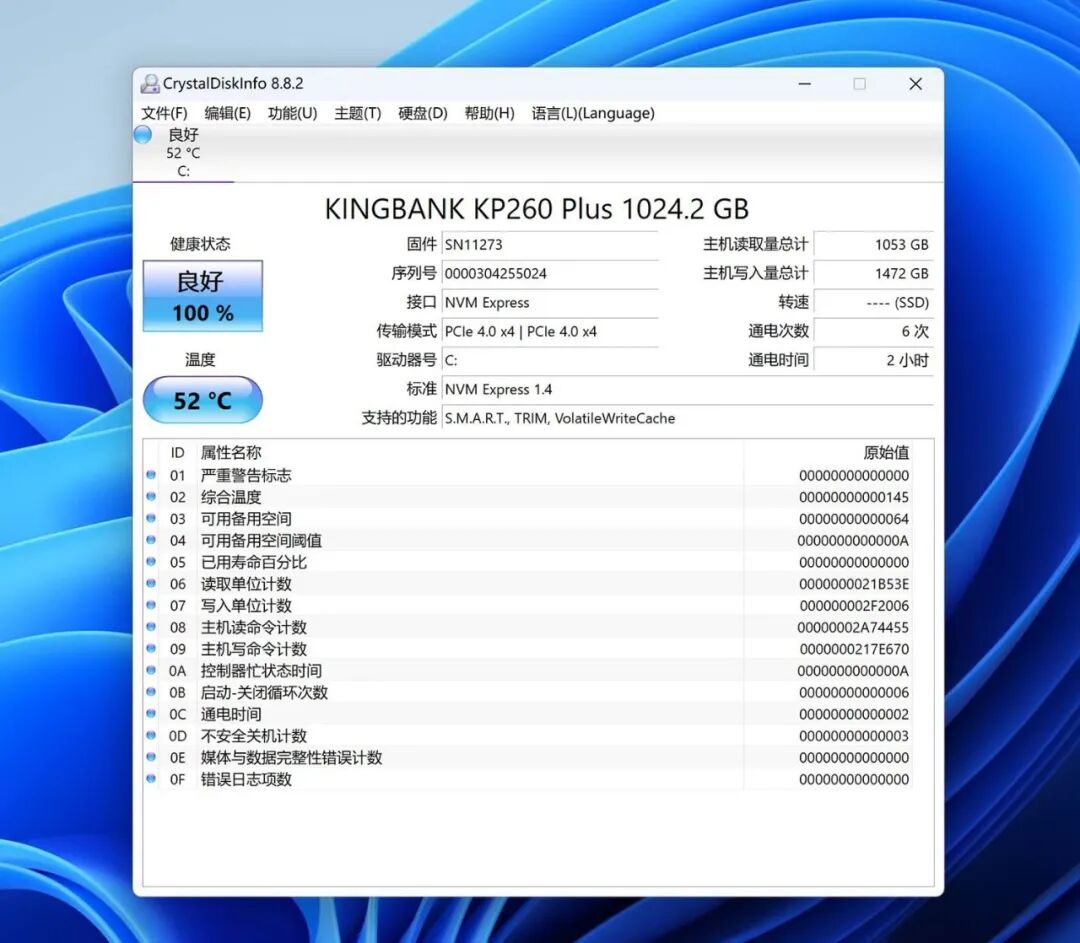This screenshot has height=943, width=1080.
Task: Select the C: drive tab showing 良好 52 °C
Action: (183, 153)
